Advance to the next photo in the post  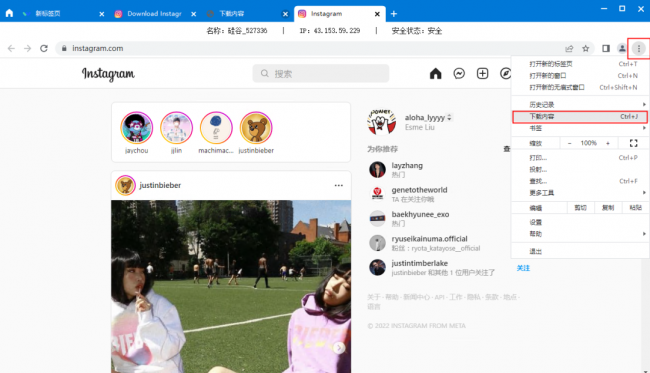[x=339, y=348]
